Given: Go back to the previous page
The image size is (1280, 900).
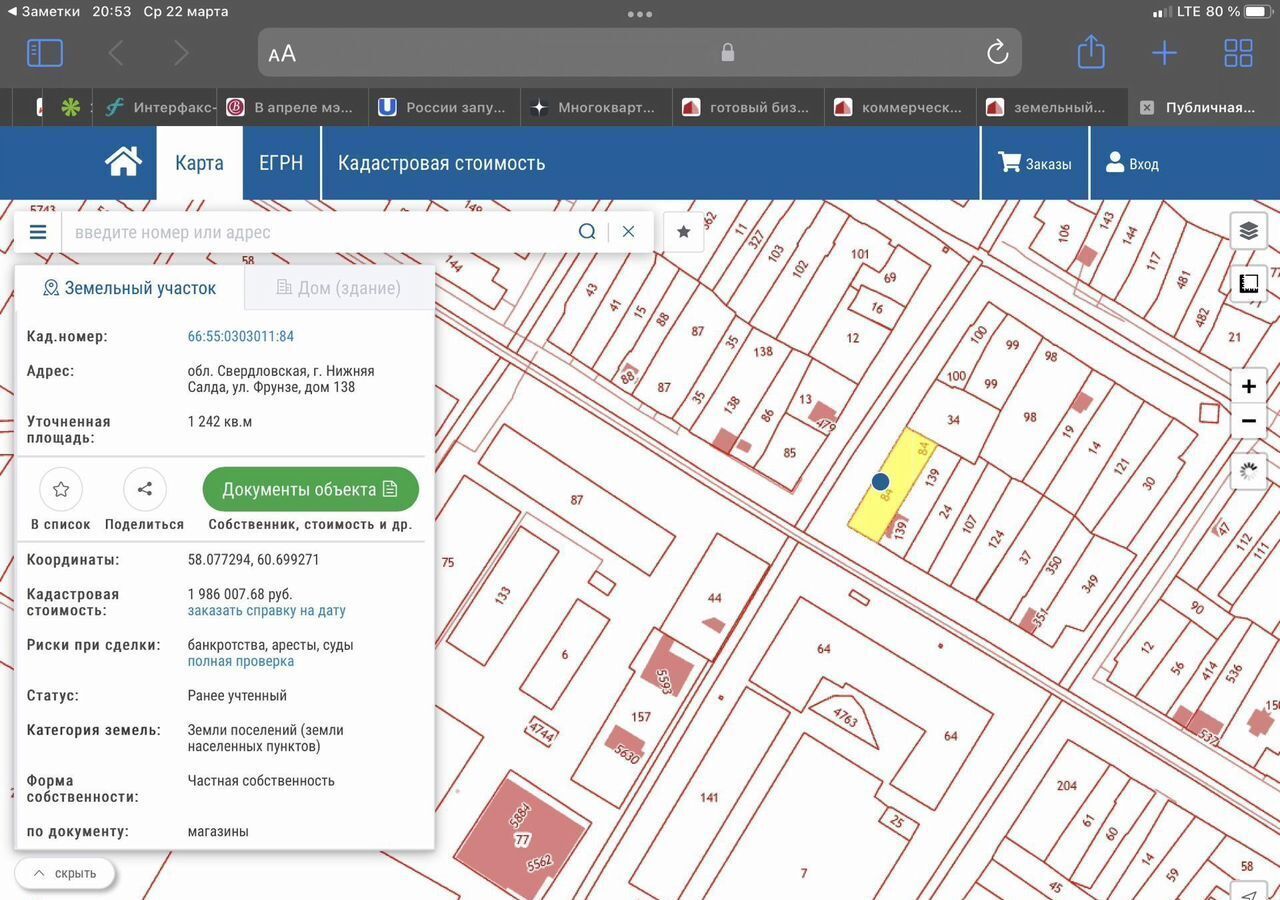Looking at the screenshot, I should click(116, 53).
